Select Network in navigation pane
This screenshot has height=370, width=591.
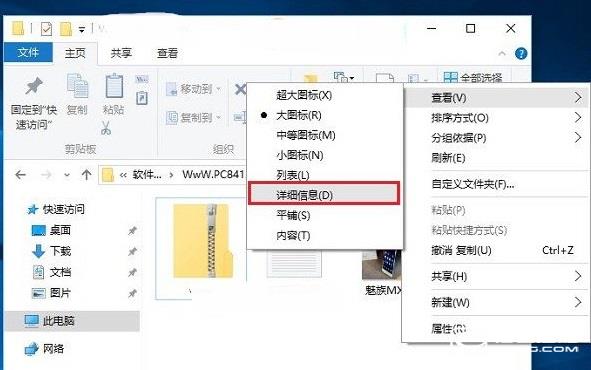pyautogui.click(x=44, y=349)
